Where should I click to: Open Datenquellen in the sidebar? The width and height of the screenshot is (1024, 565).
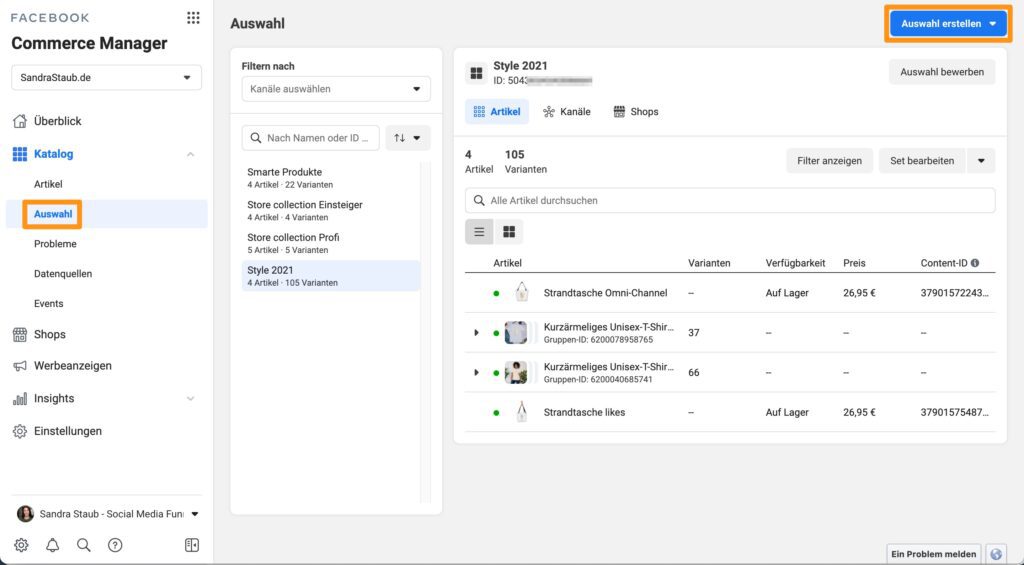coord(63,274)
